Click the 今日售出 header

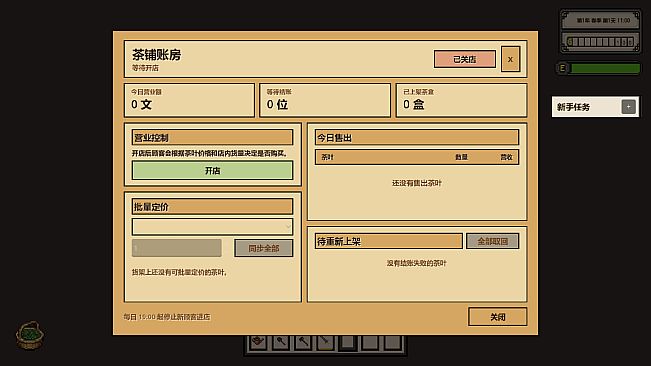point(417,137)
